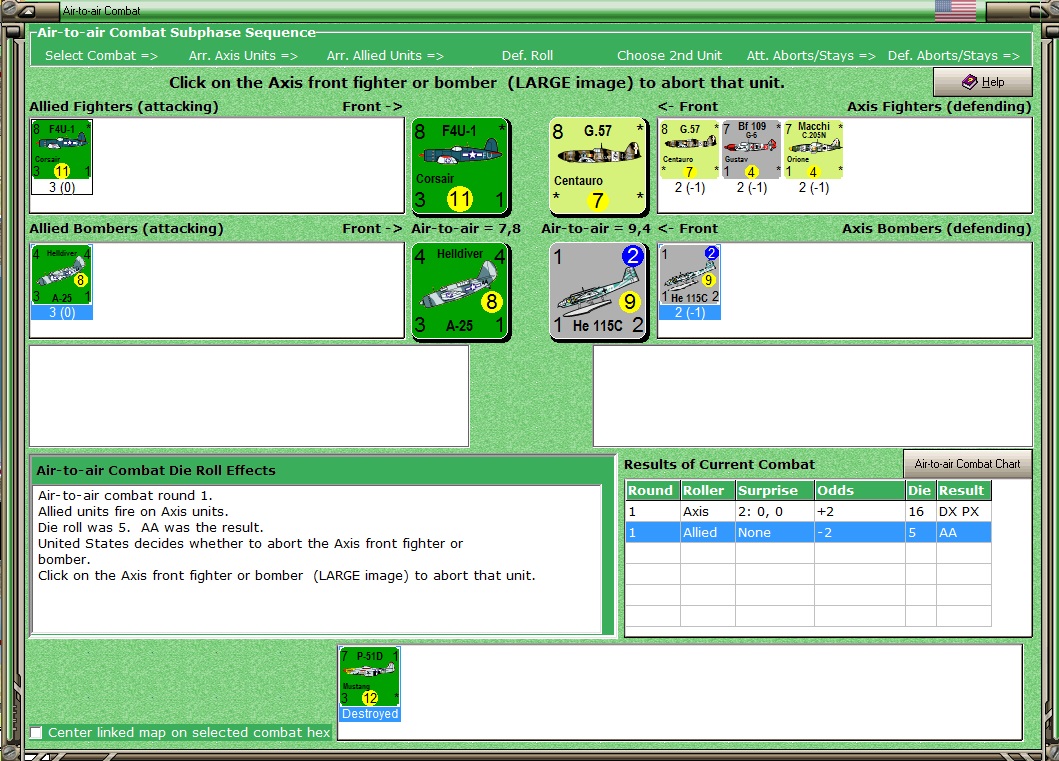Click the Die column header
Viewport: 1059px width, 761px height.
(x=920, y=490)
